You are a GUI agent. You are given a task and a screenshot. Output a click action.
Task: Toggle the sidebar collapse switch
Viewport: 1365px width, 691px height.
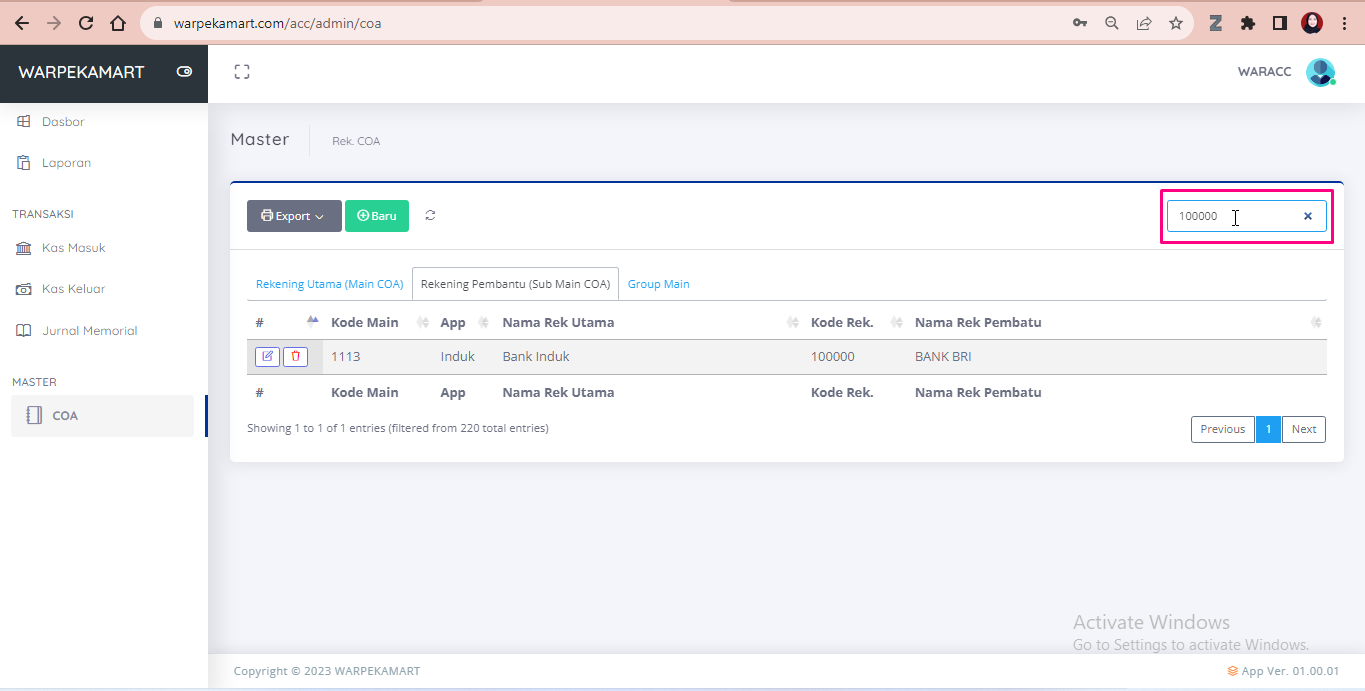point(184,72)
